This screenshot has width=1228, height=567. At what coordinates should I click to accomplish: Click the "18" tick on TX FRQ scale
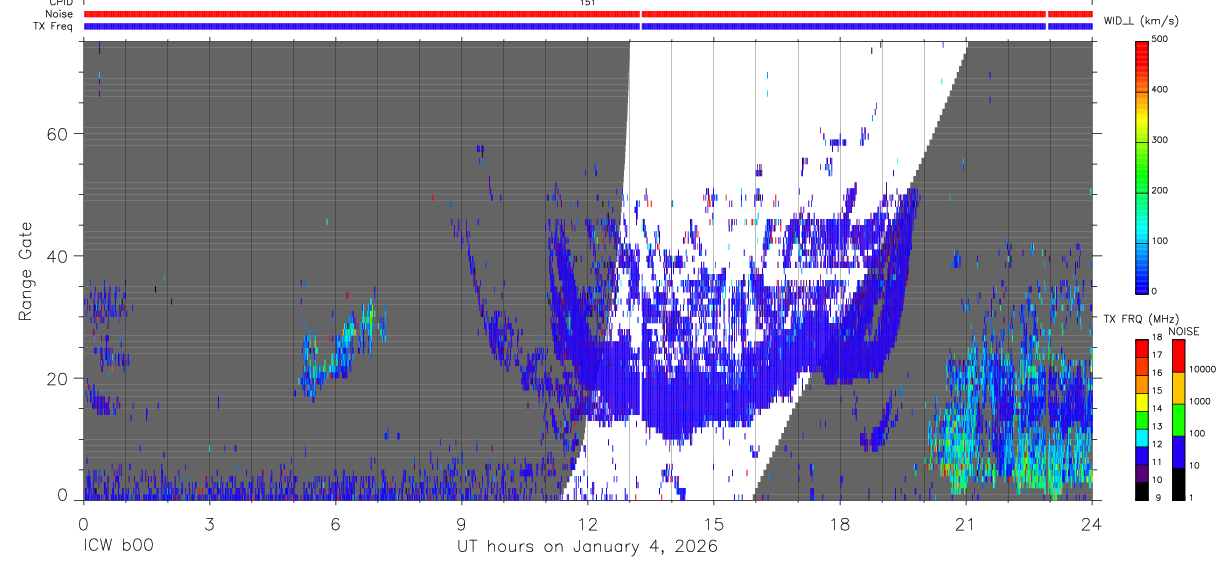click(1158, 339)
